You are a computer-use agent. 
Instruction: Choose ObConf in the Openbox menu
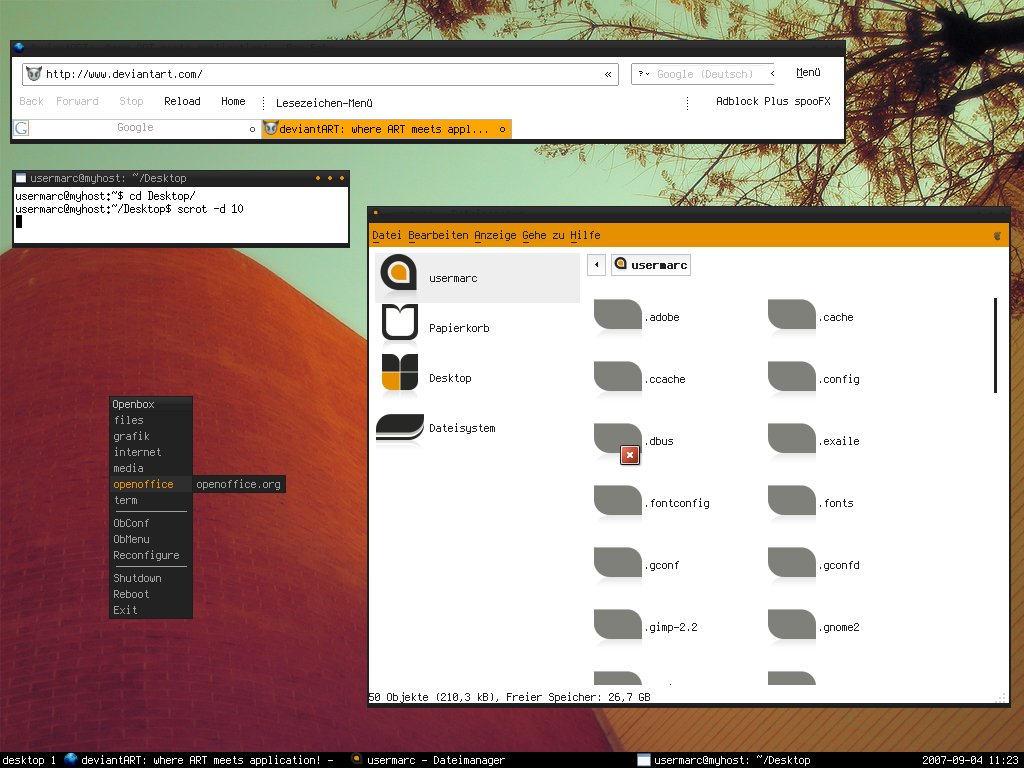151,523
